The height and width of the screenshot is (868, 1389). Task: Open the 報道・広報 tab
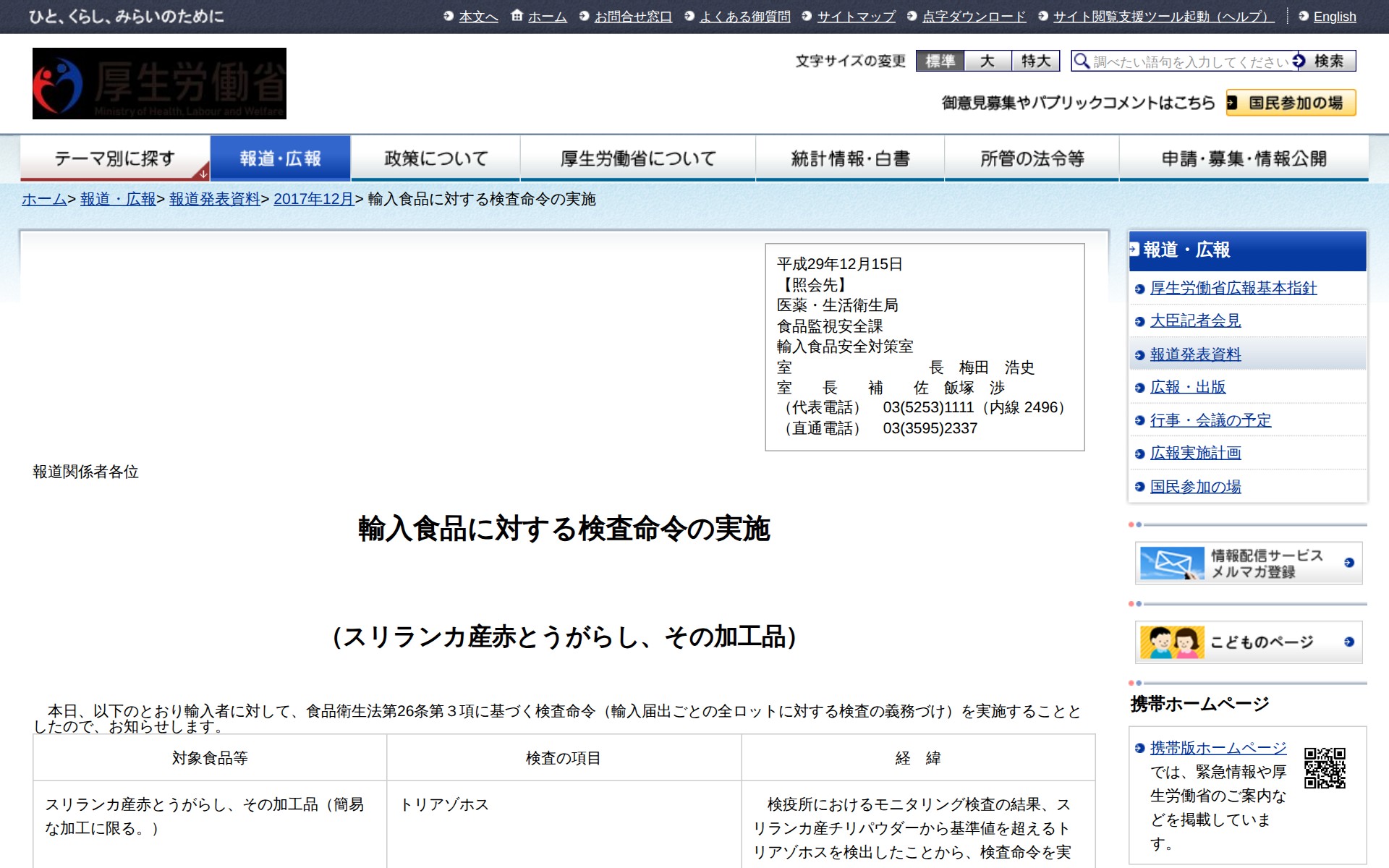point(279,157)
